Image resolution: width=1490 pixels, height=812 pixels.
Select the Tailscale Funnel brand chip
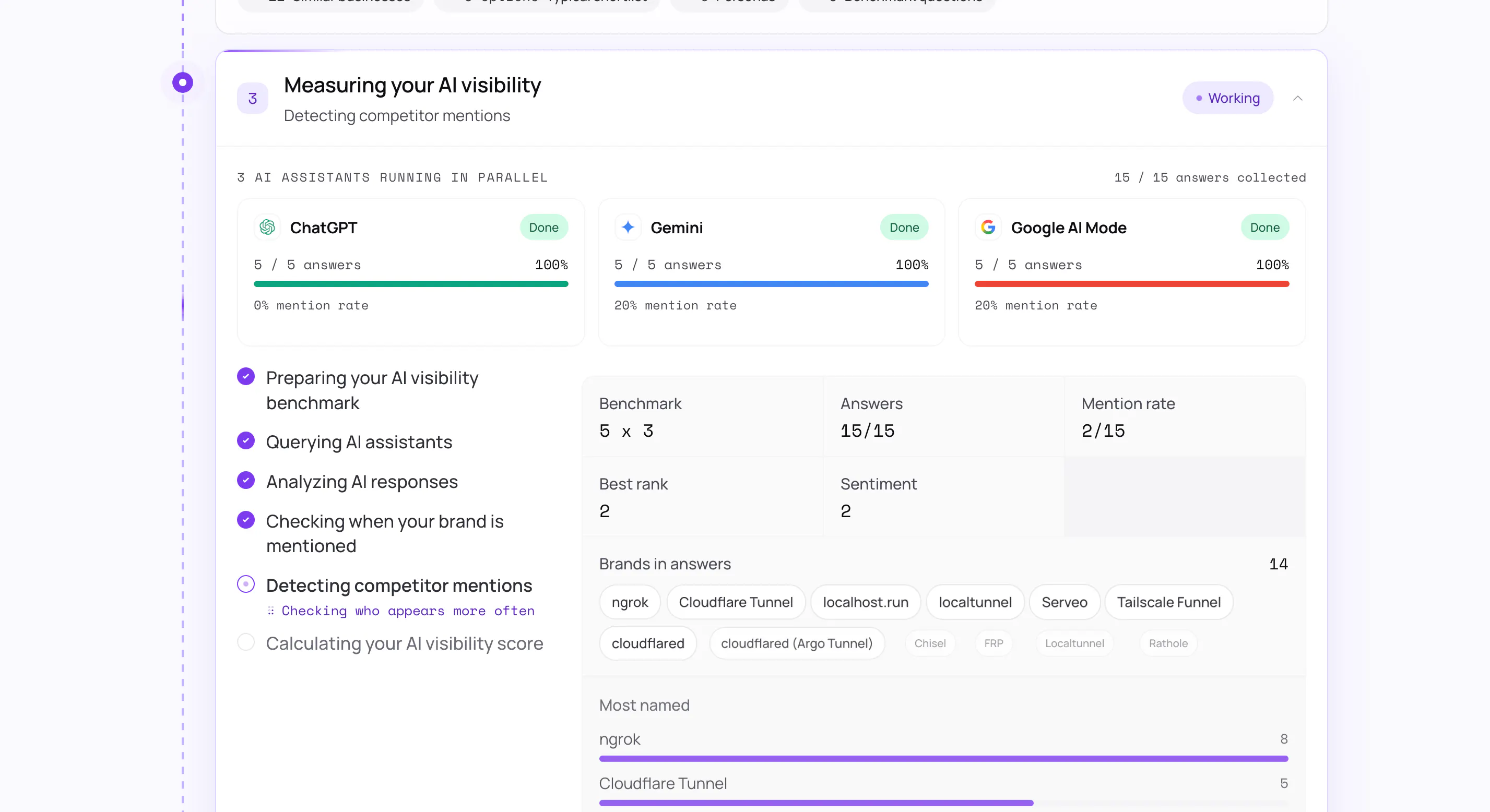tap(1169, 603)
